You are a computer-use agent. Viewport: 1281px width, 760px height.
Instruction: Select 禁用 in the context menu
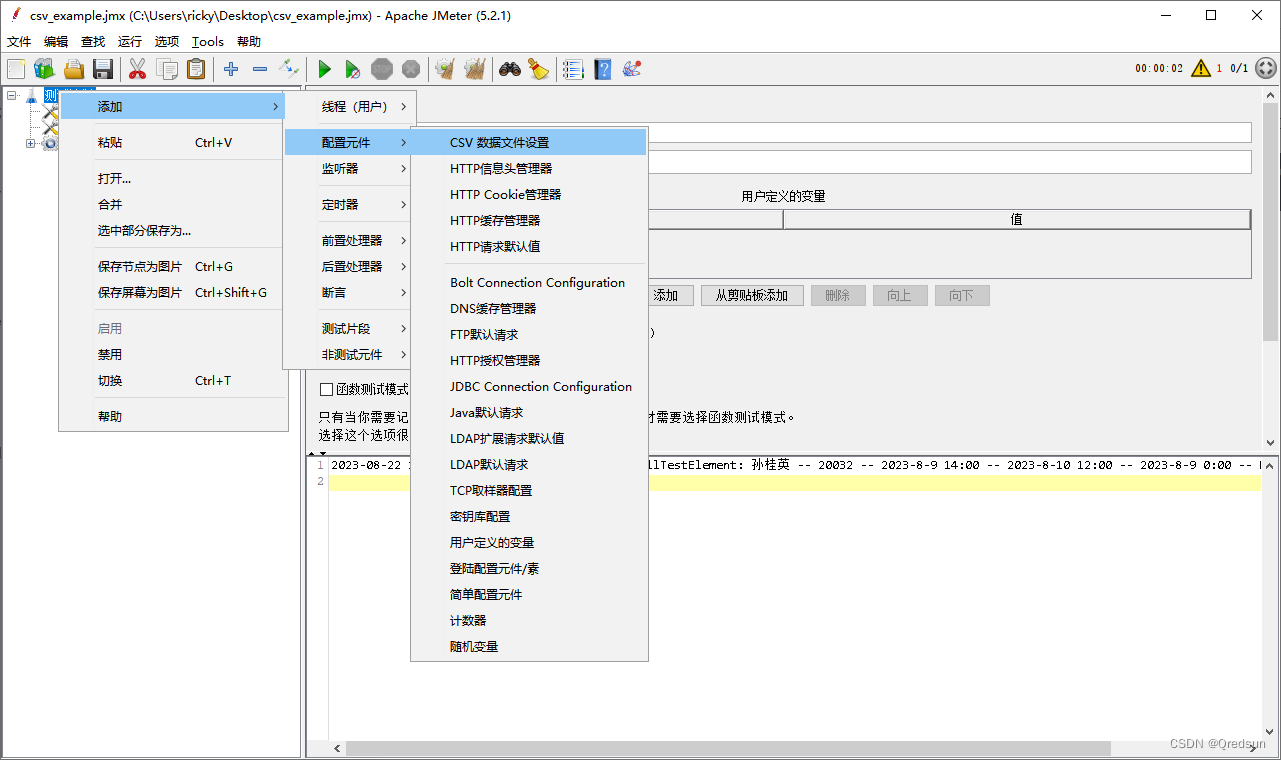tap(173, 355)
